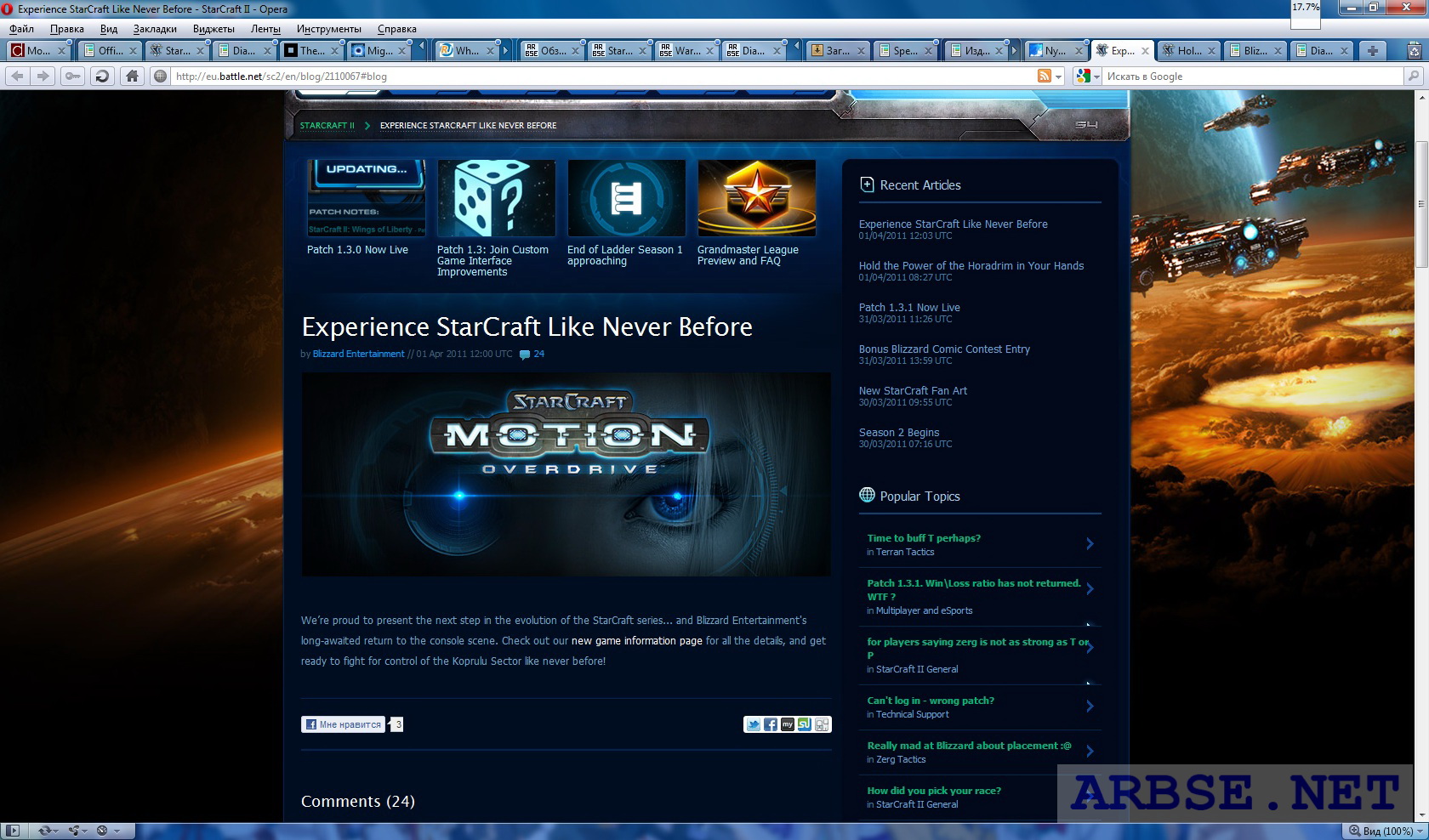Open the Правка menu
Screen dimensions: 1429x840
[x=66, y=29]
